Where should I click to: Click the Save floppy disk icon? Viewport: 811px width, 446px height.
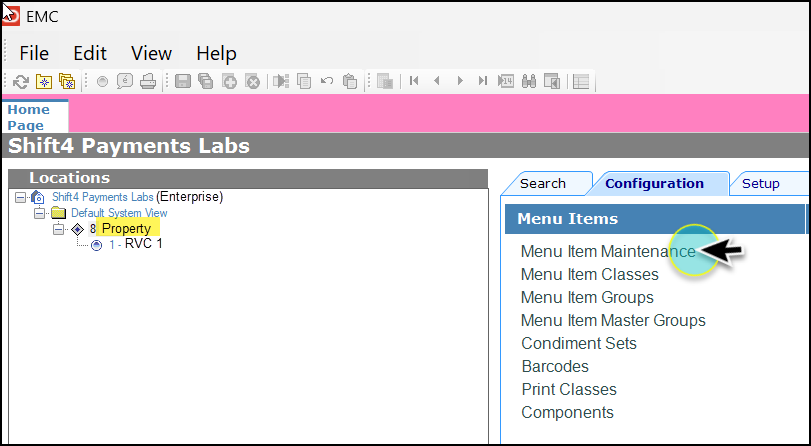click(x=183, y=81)
